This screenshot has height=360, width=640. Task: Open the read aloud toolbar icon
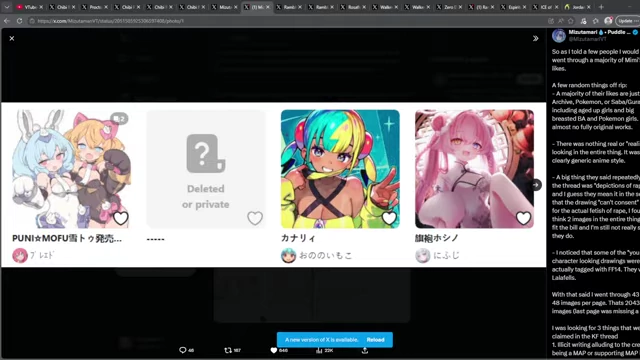(x=561, y=21)
